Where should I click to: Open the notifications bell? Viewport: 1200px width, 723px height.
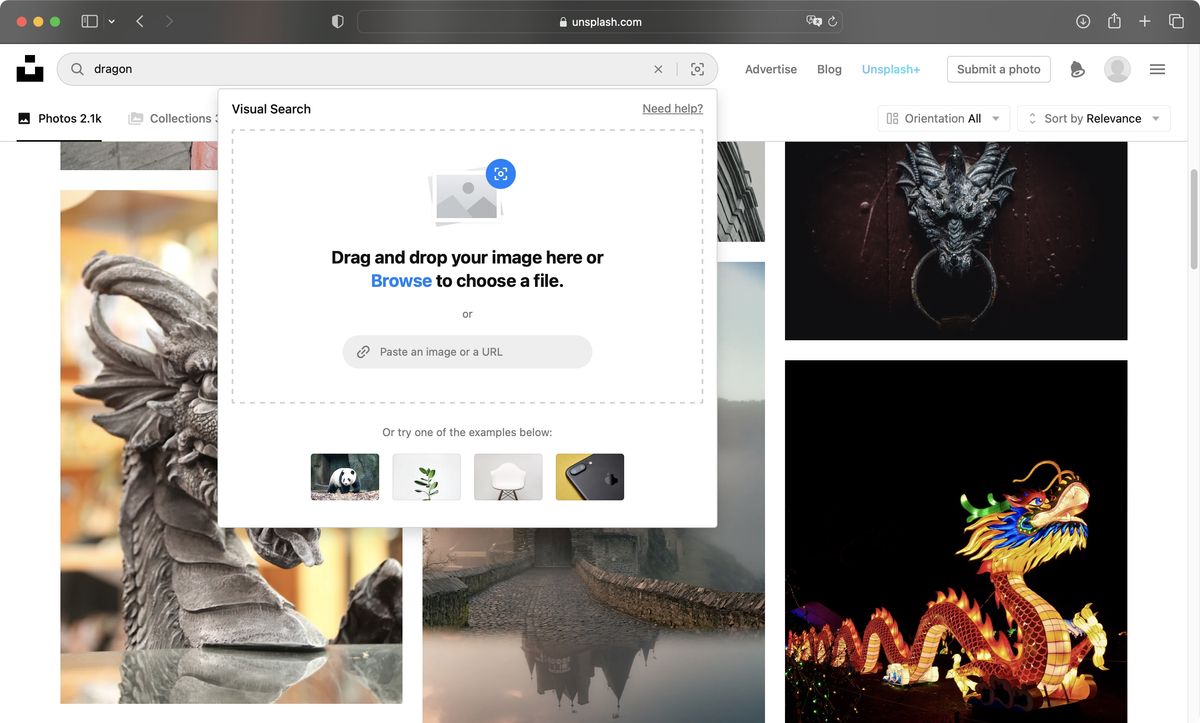(x=1077, y=69)
